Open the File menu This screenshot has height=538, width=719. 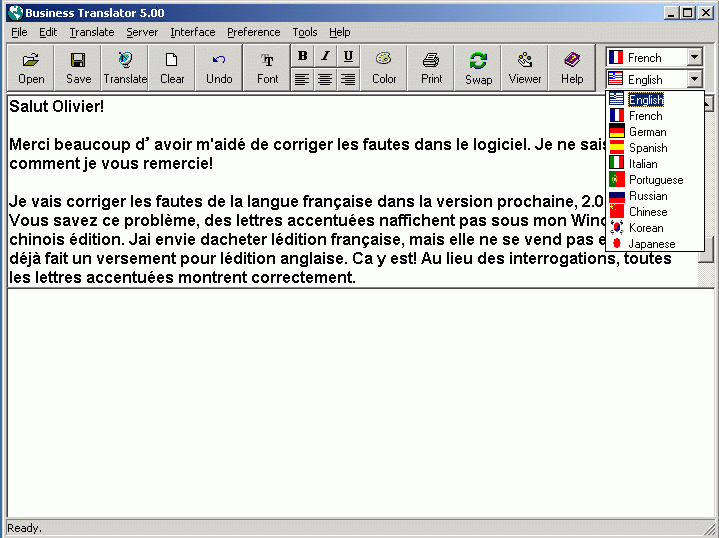coord(19,32)
